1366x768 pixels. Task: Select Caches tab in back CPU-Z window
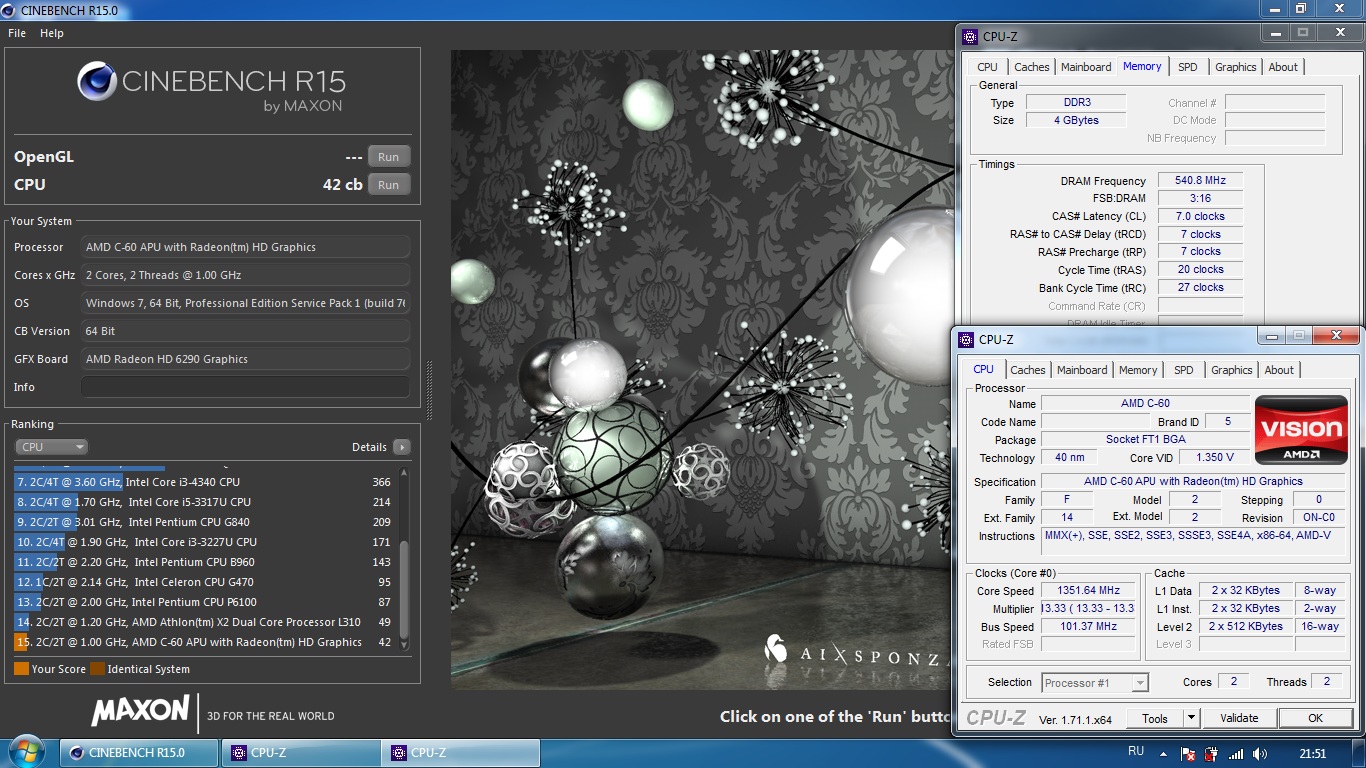[1031, 67]
